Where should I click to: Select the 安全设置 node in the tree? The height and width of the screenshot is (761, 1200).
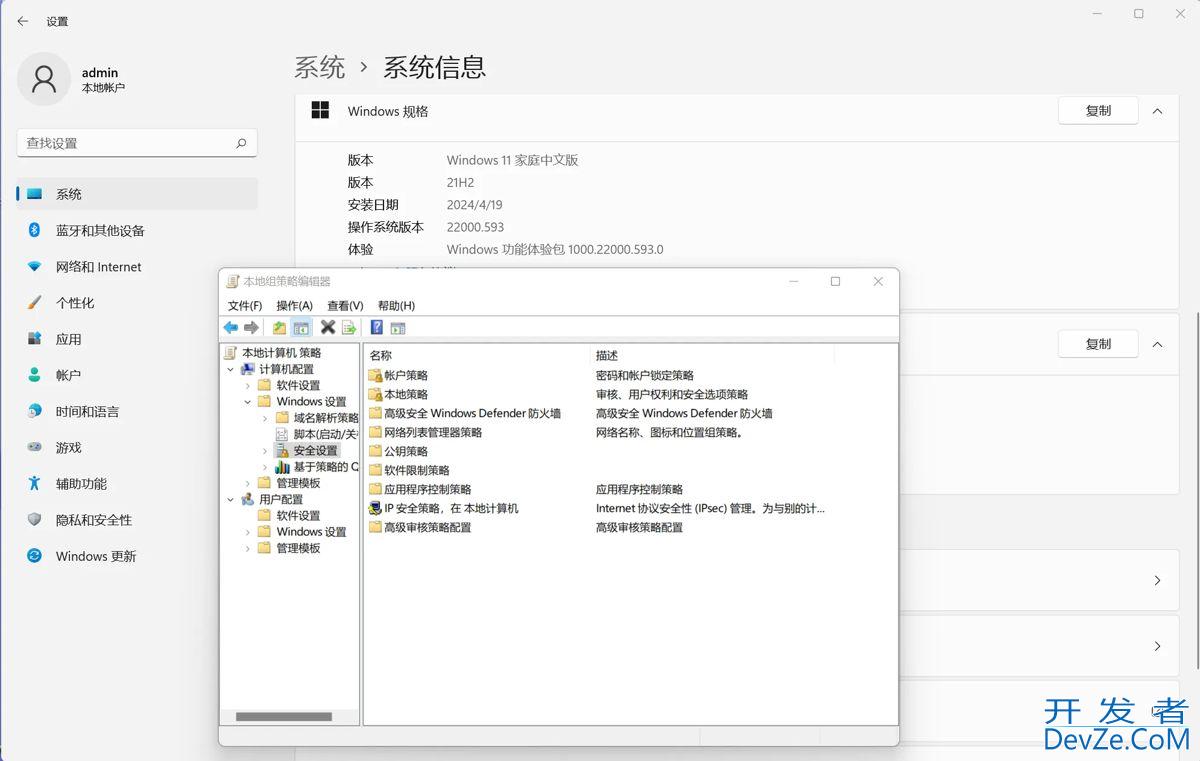coord(313,450)
